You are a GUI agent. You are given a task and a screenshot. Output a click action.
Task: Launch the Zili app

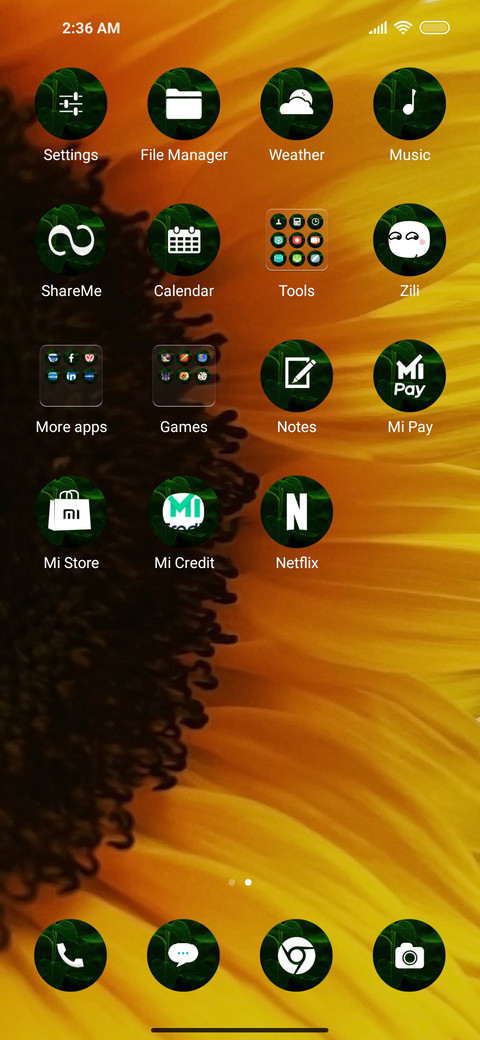coord(410,239)
